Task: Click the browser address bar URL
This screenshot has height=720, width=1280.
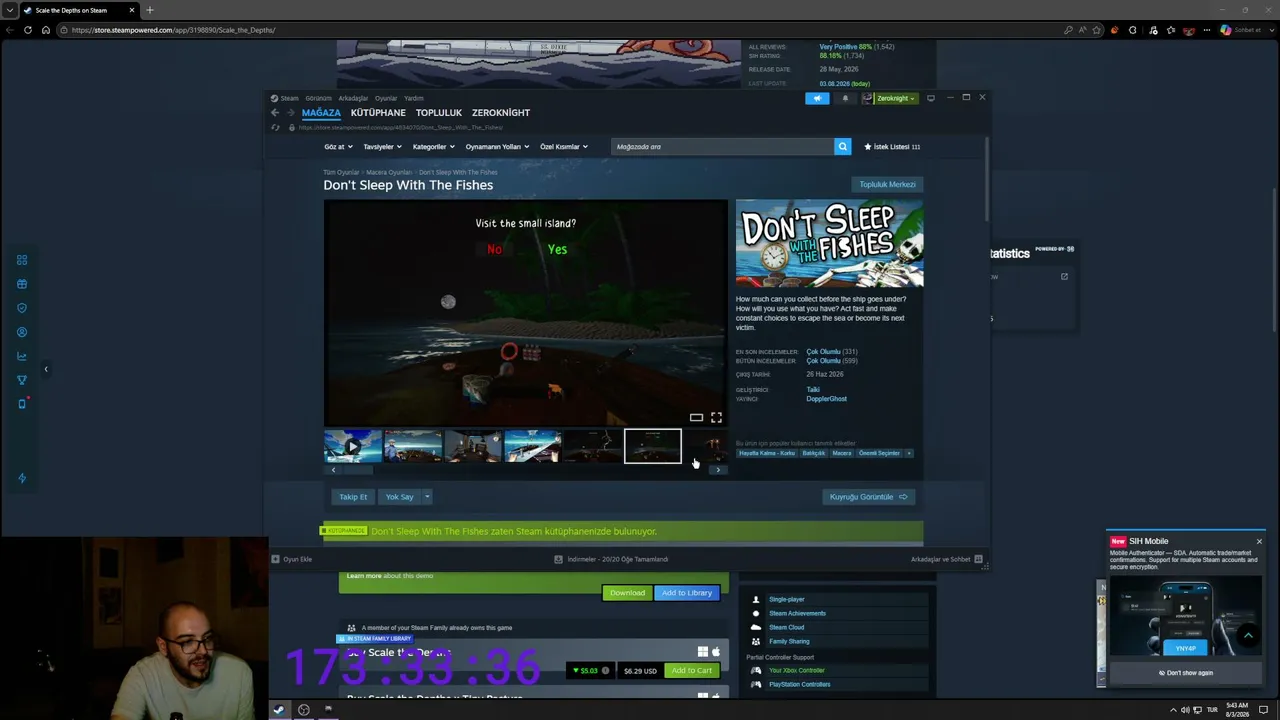Action: [x=174, y=30]
